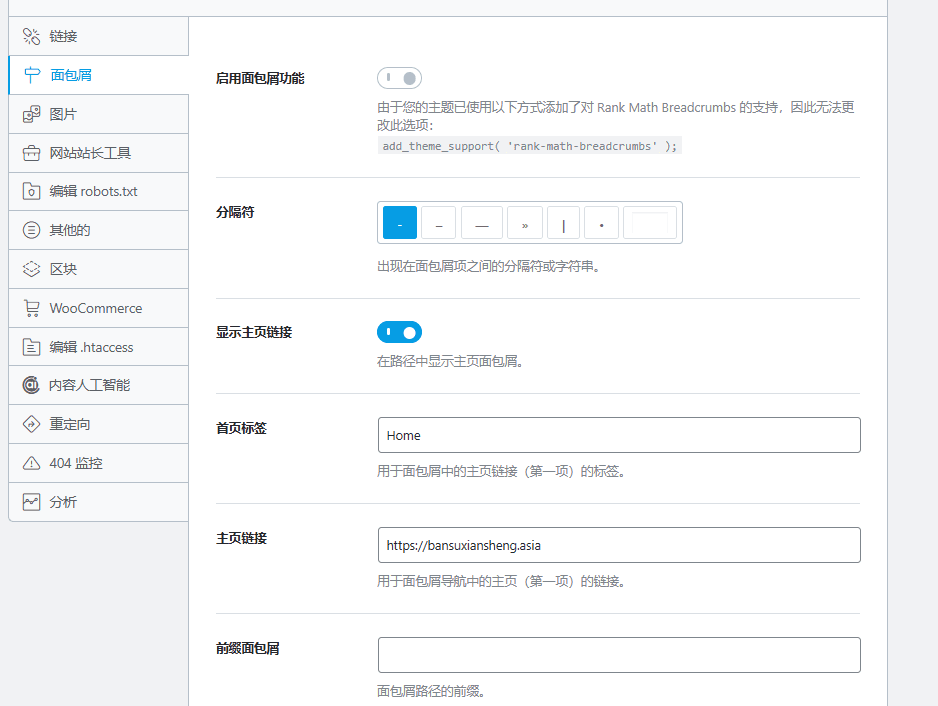The height and width of the screenshot is (706, 938).
Task: Click the circled lines icon beside 其他的
Action: 32,230
